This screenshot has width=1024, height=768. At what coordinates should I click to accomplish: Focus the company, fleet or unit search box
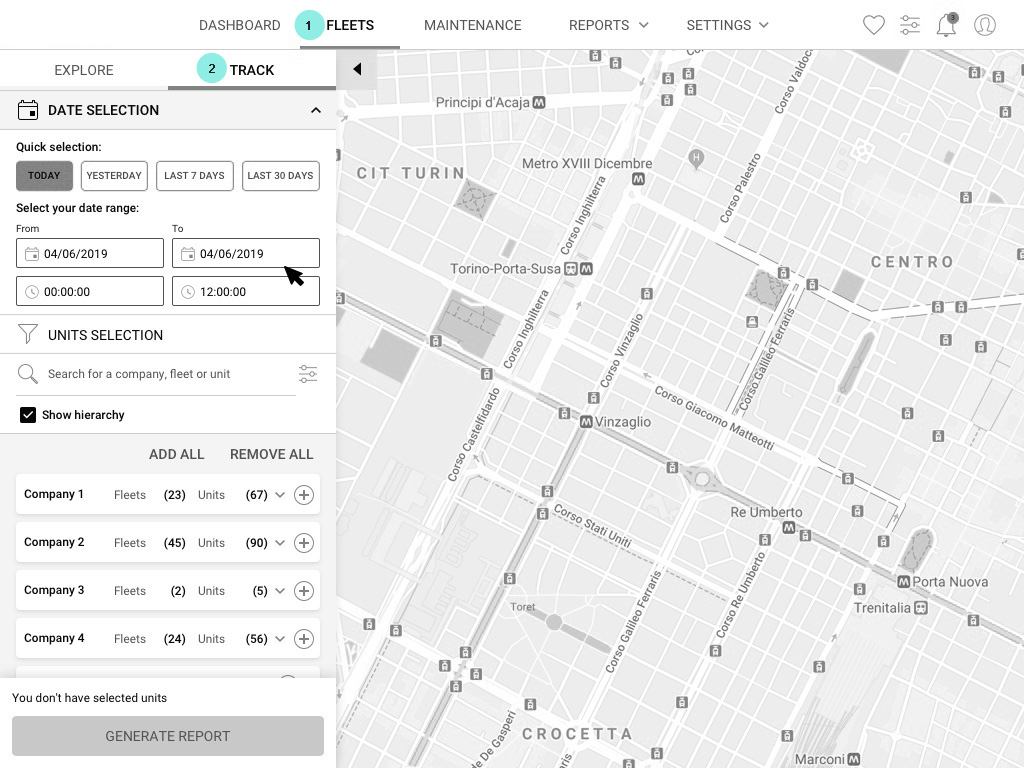click(x=157, y=374)
